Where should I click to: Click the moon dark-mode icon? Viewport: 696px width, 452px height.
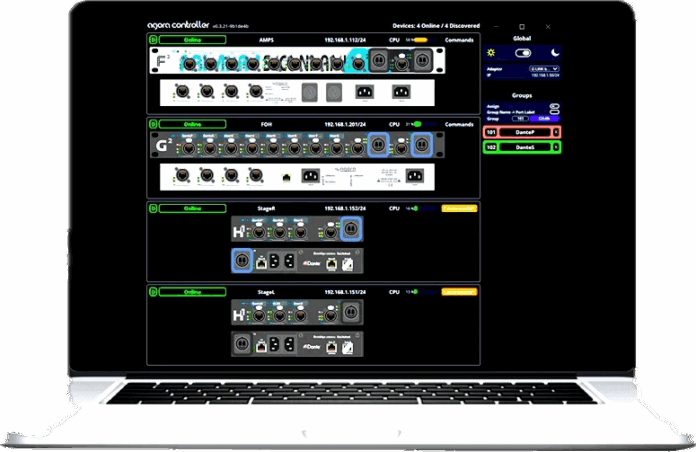pyautogui.click(x=555, y=53)
